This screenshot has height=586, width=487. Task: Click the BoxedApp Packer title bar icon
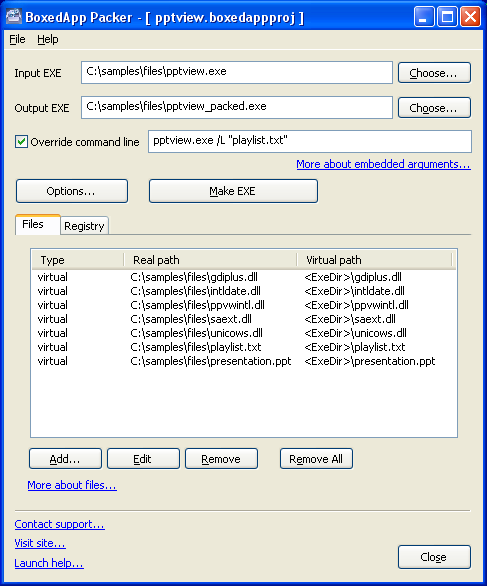(14, 17)
